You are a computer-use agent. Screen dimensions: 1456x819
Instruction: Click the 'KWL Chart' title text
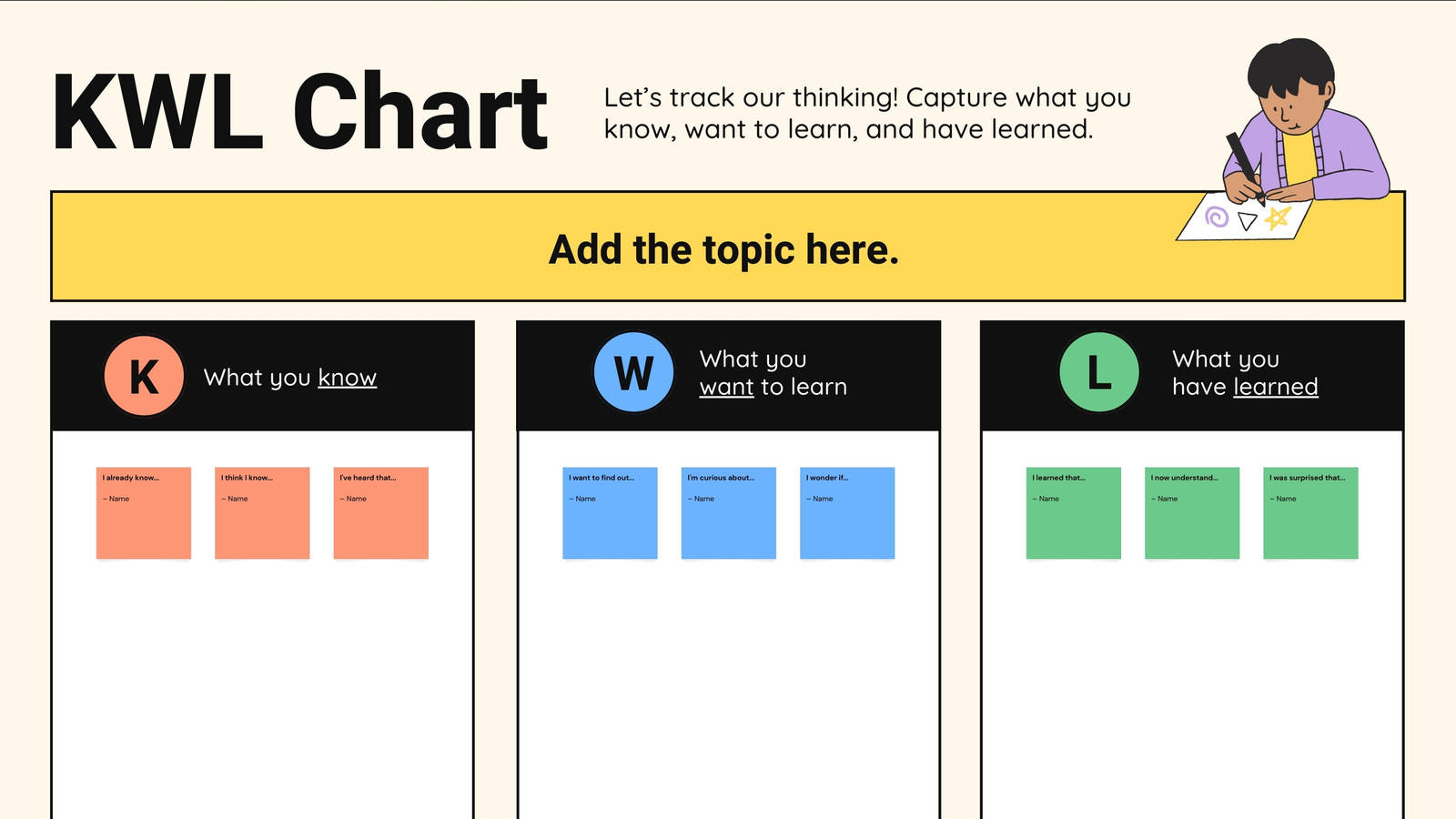[x=300, y=112]
